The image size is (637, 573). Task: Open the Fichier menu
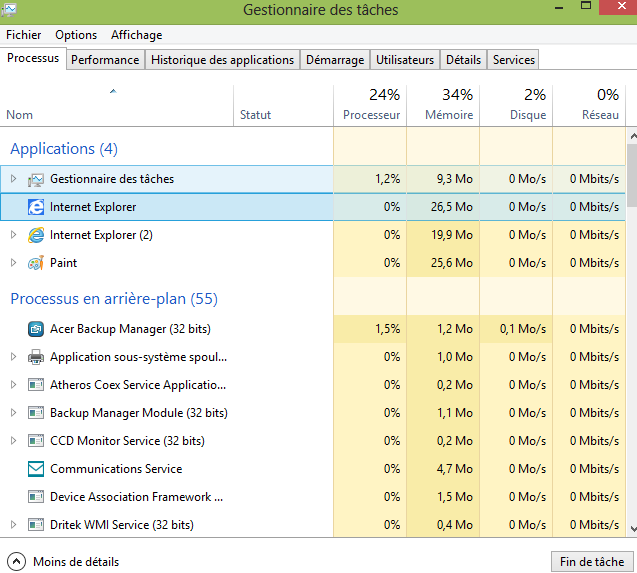click(24, 35)
